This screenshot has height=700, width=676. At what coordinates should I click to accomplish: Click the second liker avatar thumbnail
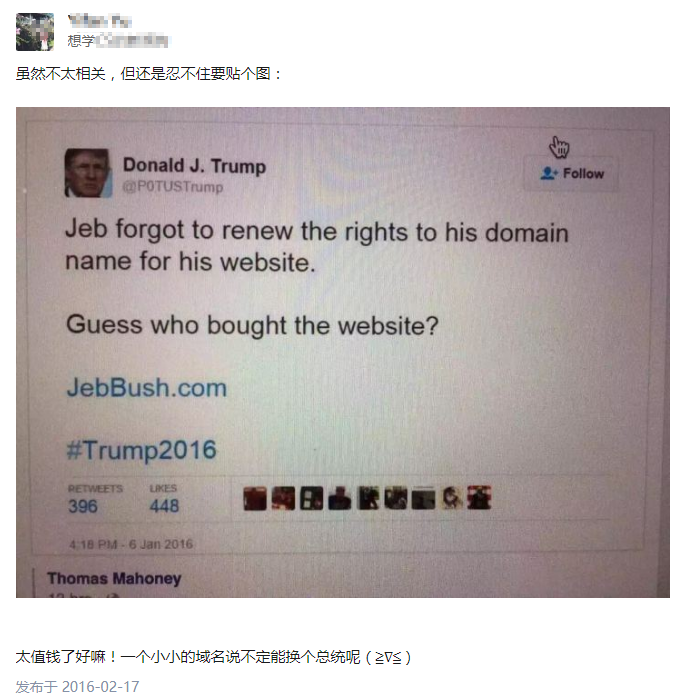284,498
